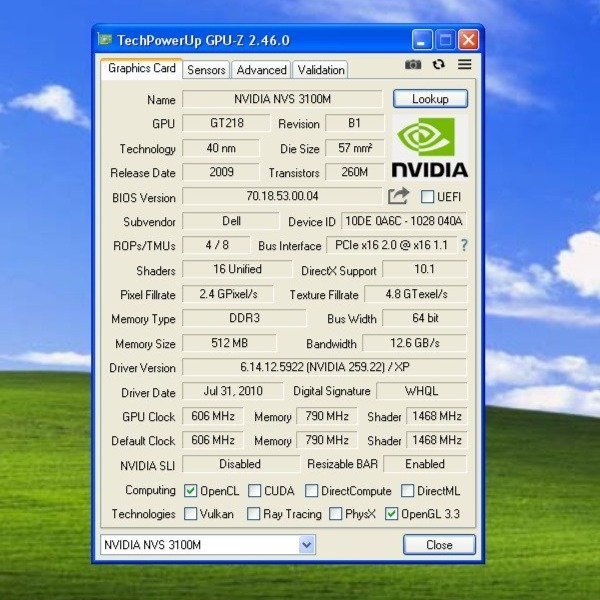Toggle the DirectML checkbox
Screen dimensions: 600x600
click(x=407, y=491)
